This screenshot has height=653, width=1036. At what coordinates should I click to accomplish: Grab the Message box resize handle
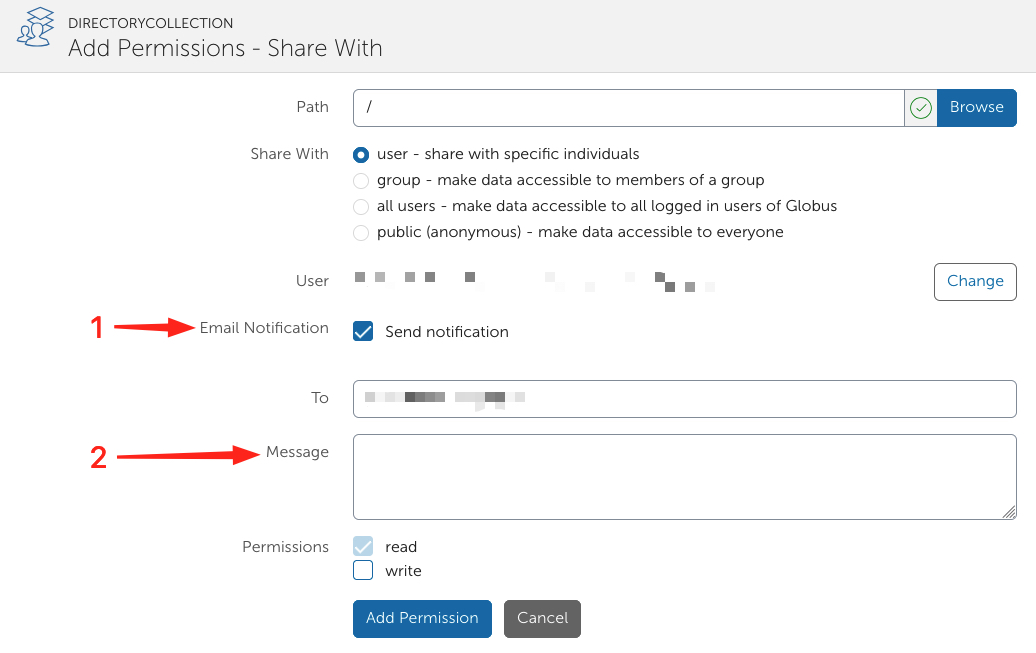(1010, 513)
